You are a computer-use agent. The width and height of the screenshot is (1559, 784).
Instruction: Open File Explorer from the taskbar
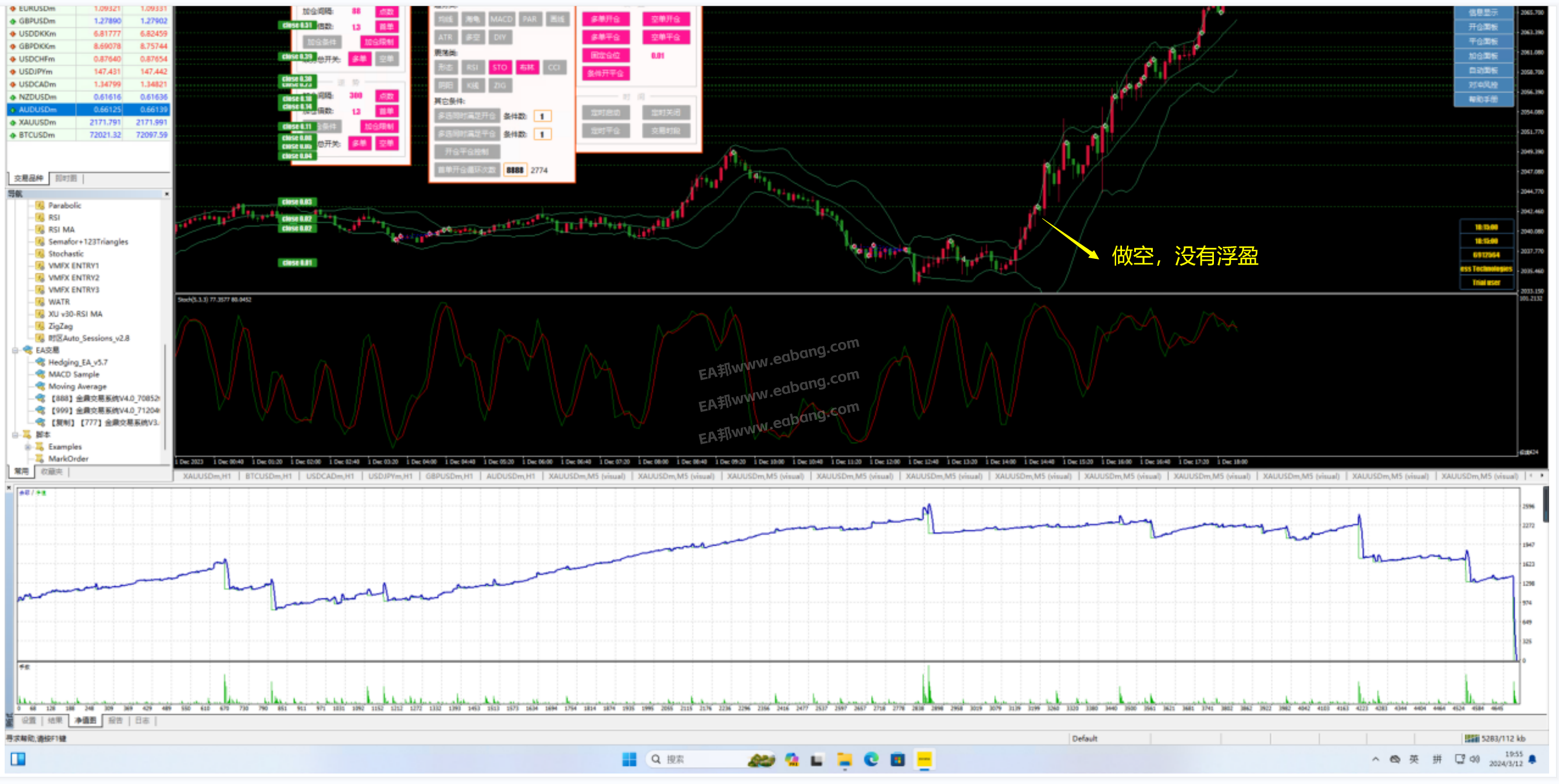844,760
